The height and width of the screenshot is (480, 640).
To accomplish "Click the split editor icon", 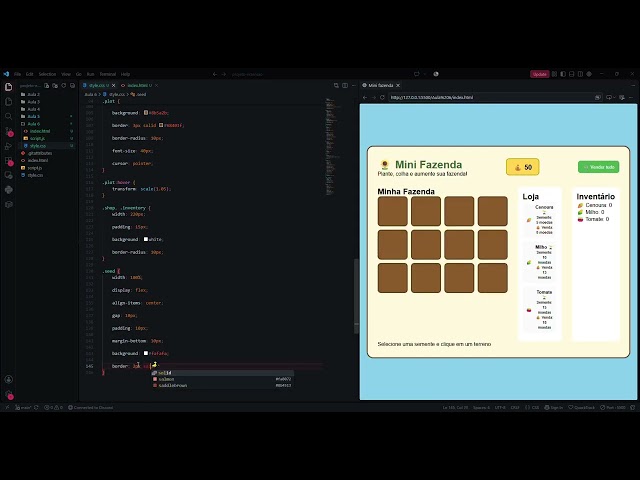I will coord(345,85).
